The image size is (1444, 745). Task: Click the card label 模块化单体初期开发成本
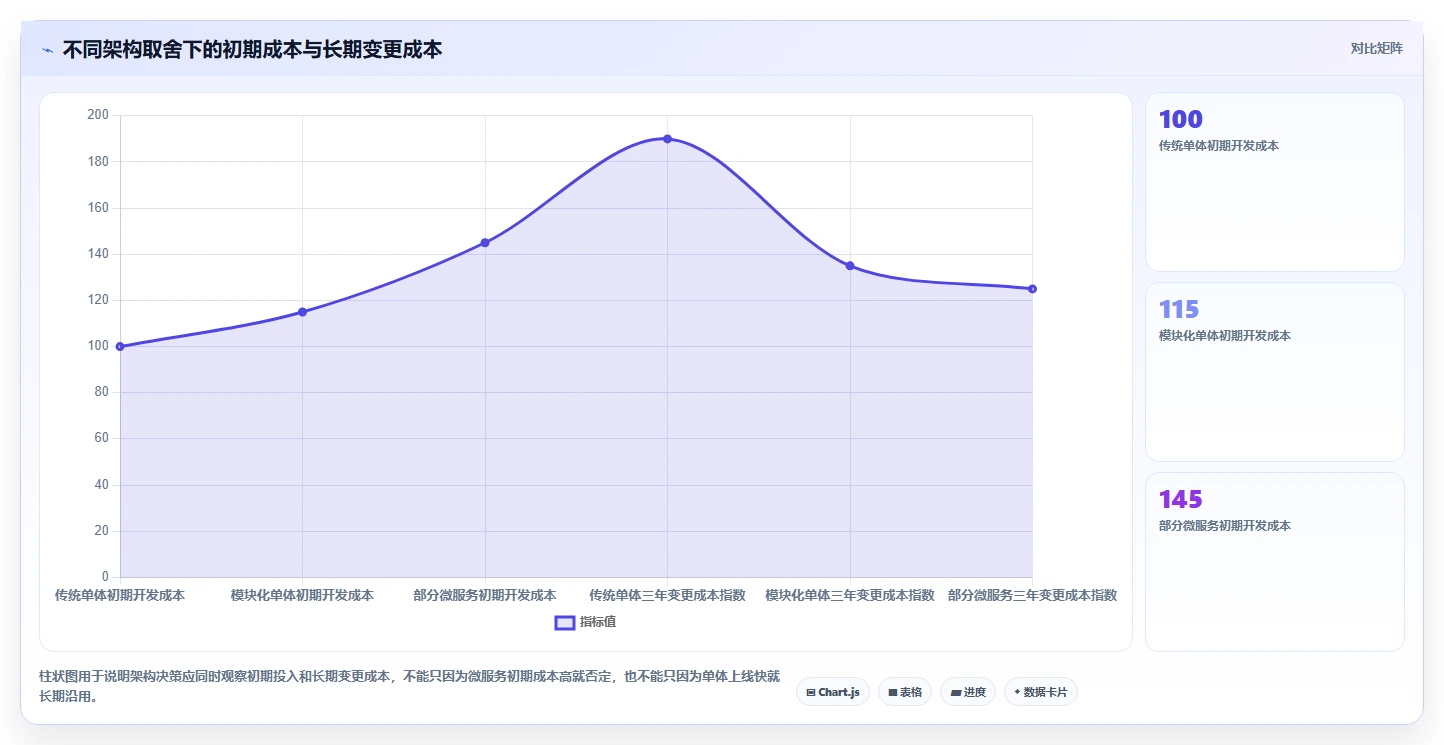pos(1225,336)
